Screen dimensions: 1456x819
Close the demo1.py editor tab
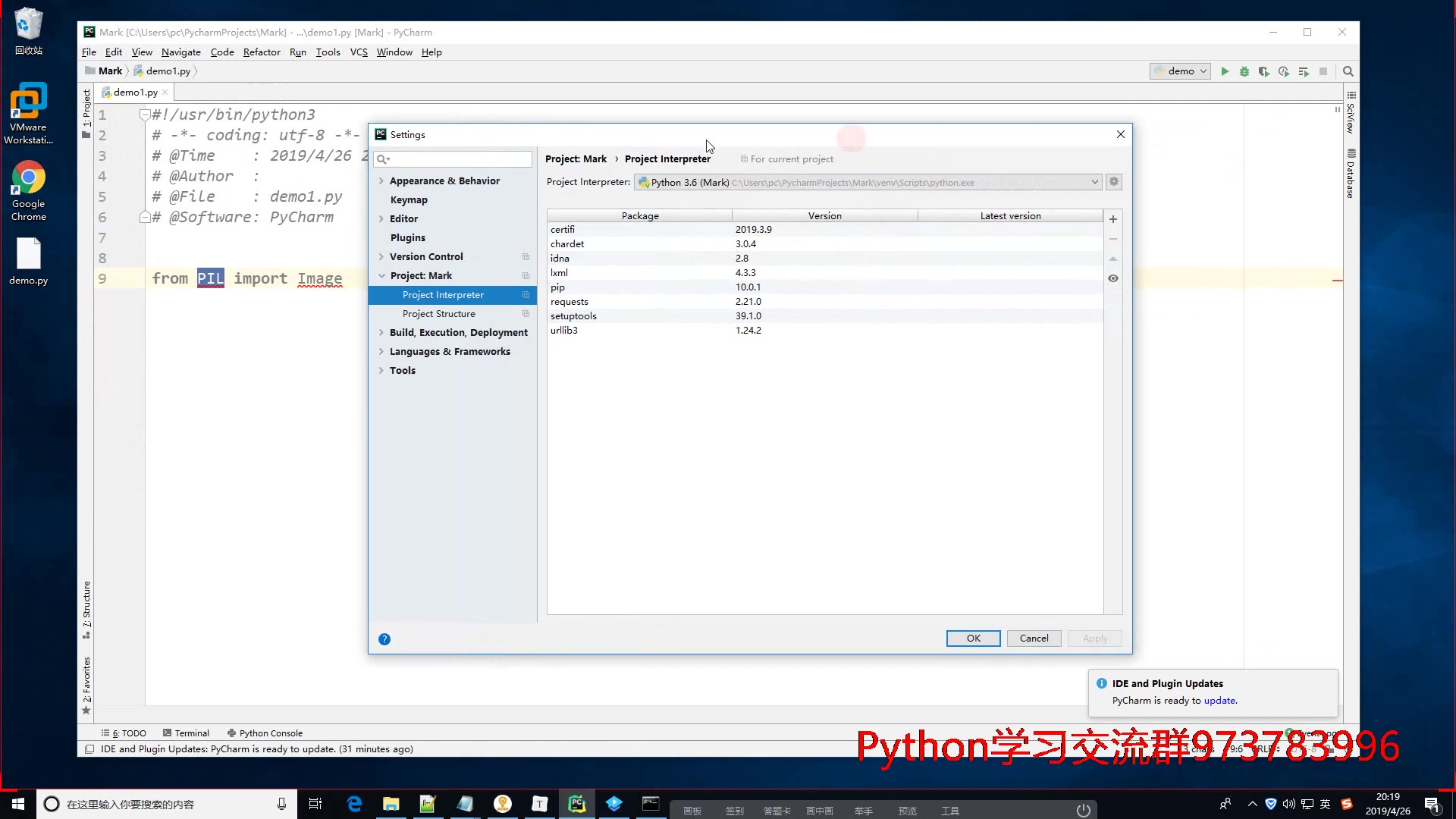(165, 93)
